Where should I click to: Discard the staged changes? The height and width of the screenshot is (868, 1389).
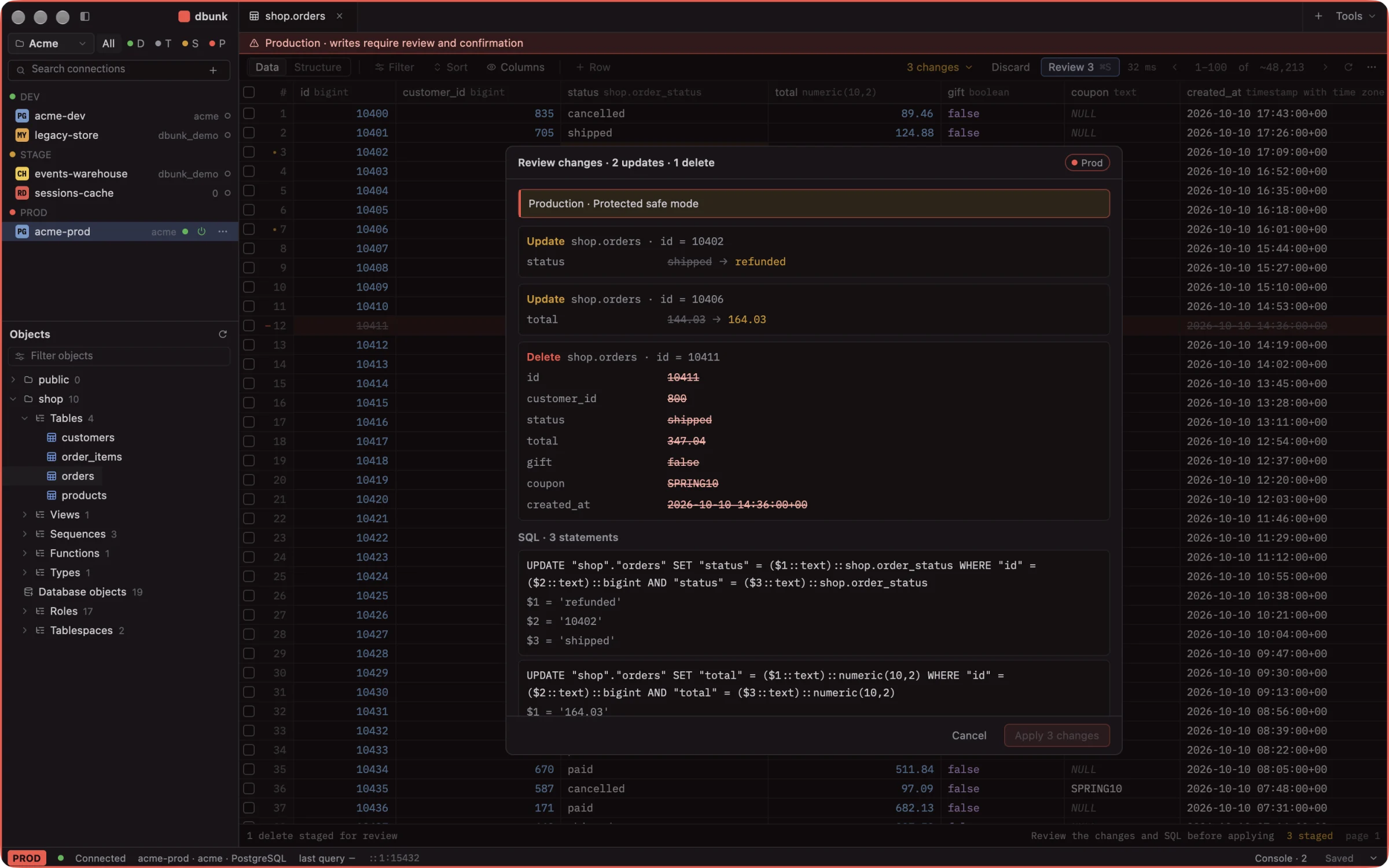[1010, 67]
